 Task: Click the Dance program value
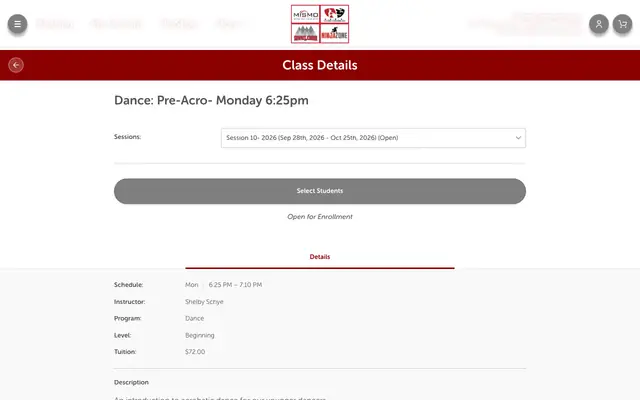tap(194, 318)
